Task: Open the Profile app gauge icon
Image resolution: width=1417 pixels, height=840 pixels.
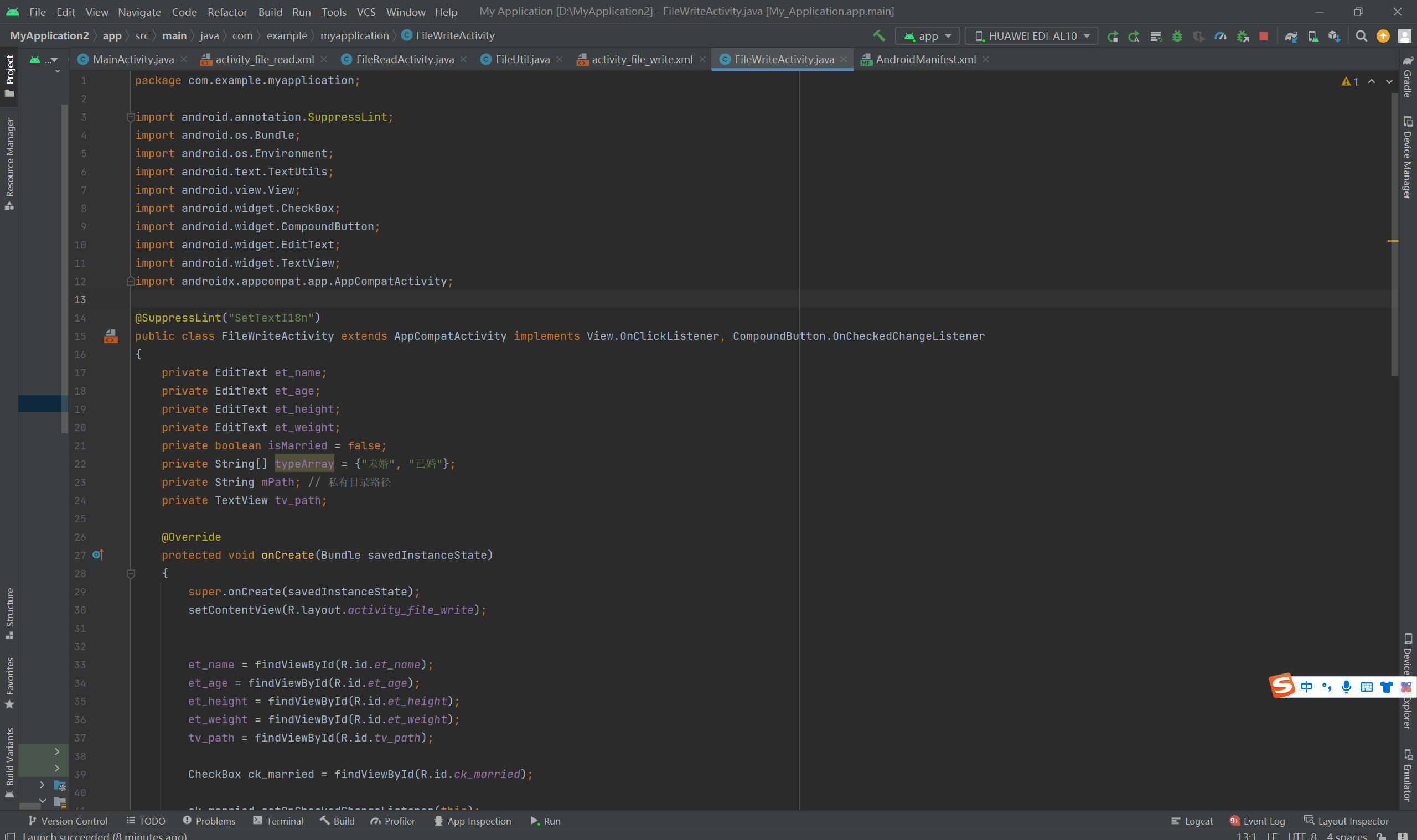Action: 1221,35
